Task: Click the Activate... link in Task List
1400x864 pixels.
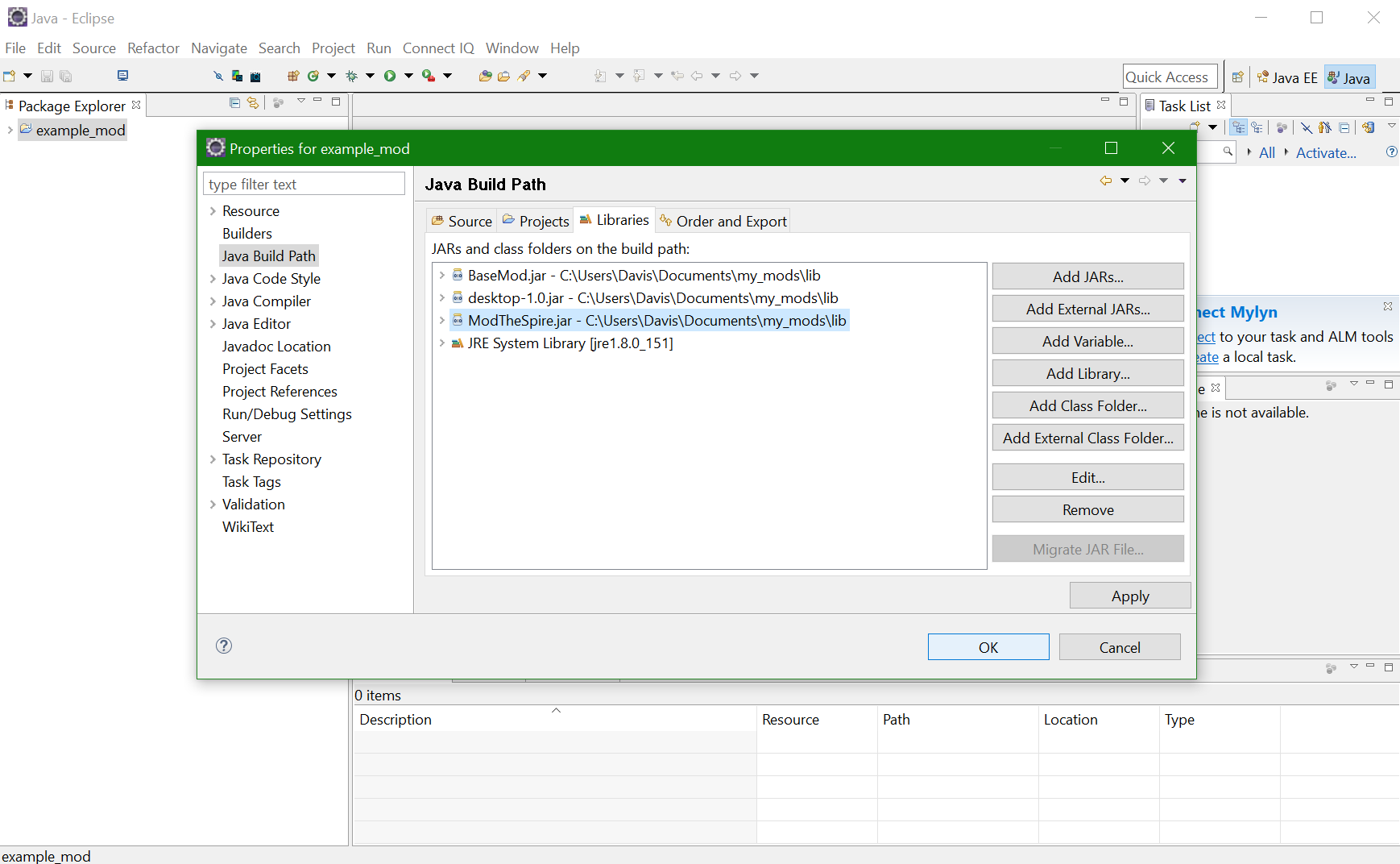Action: pyautogui.click(x=1326, y=153)
